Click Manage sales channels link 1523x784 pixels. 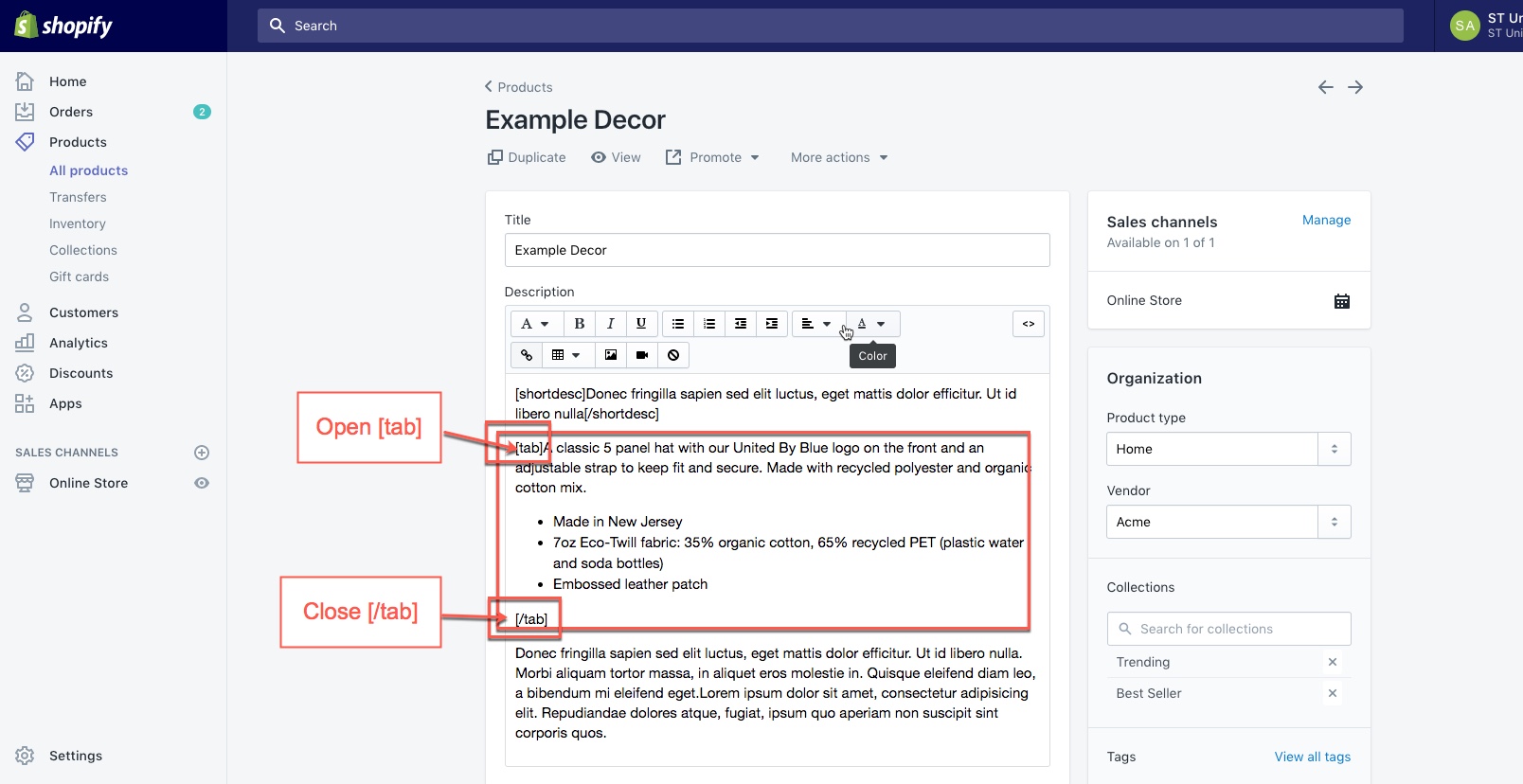pos(1326,220)
